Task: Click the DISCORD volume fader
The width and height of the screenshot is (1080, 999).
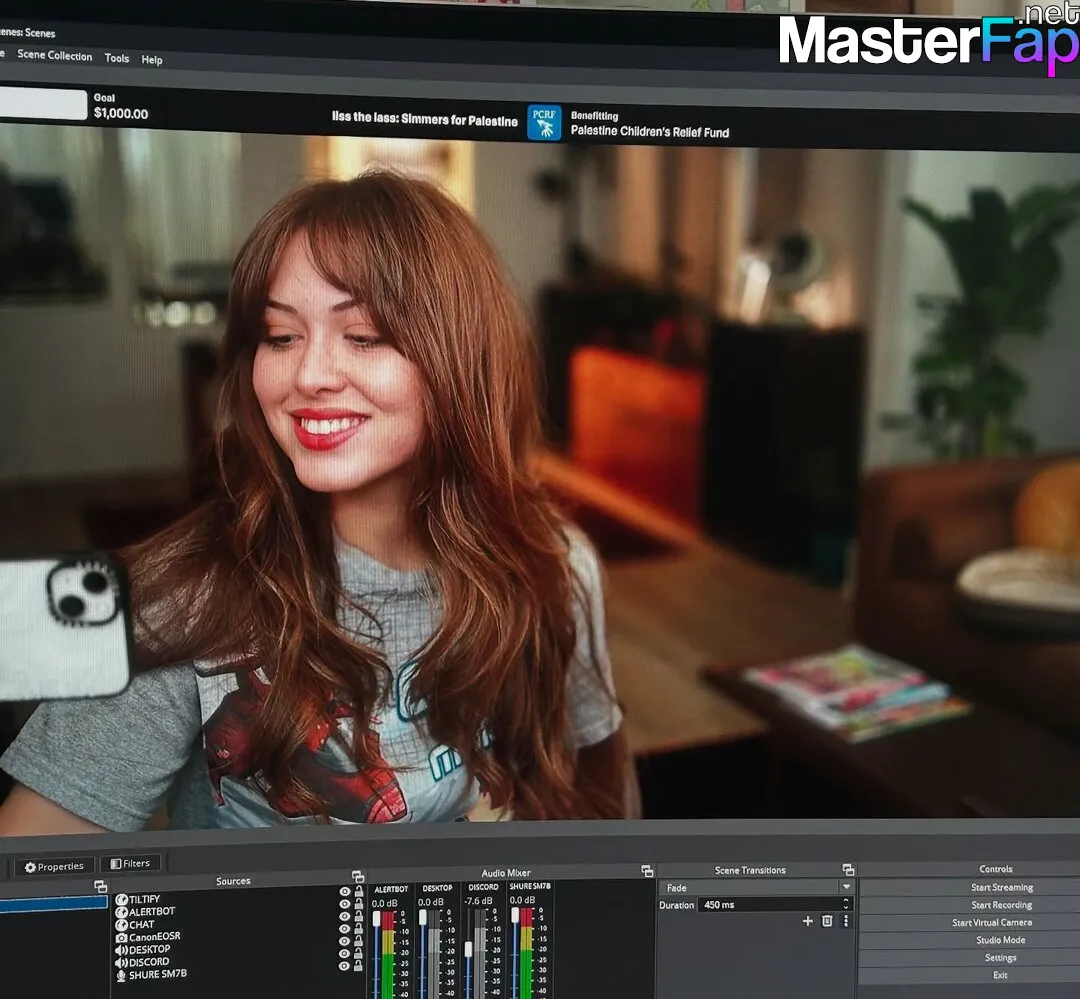Action: pyautogui.click(x=468, y=949)
